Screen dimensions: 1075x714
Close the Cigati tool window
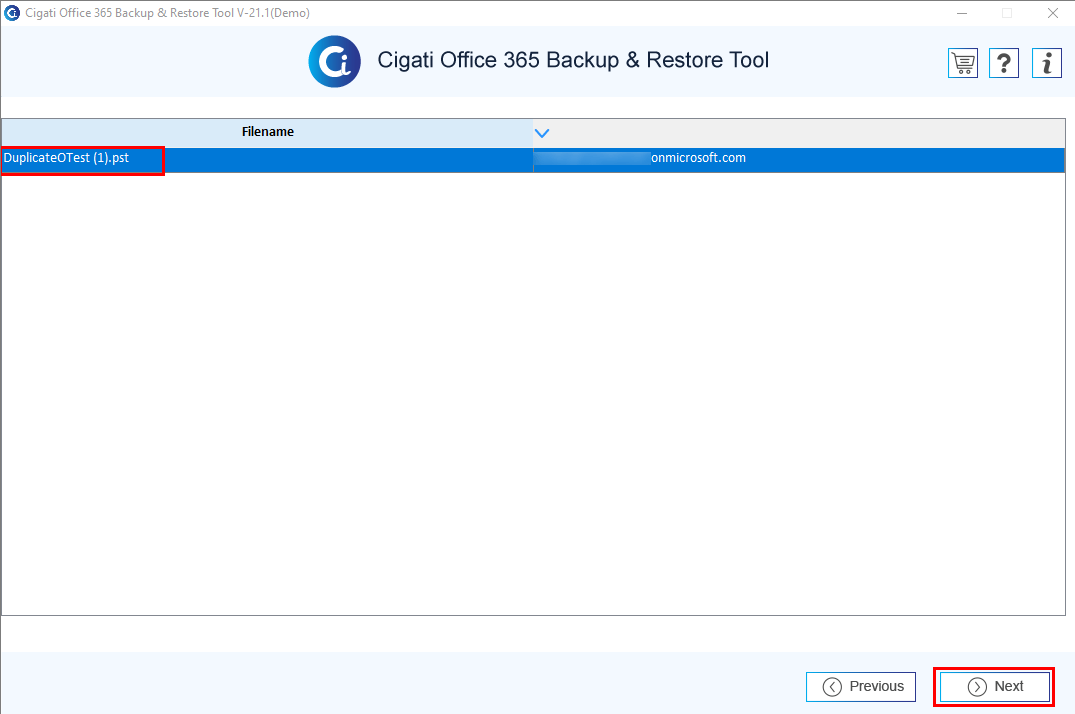tap(1052, 13)
